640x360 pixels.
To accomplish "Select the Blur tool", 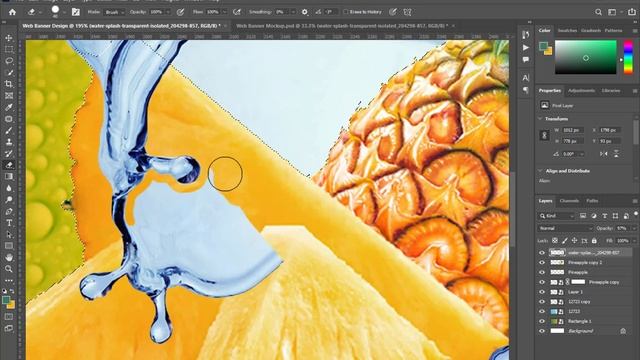I will [x=9, y=188].
